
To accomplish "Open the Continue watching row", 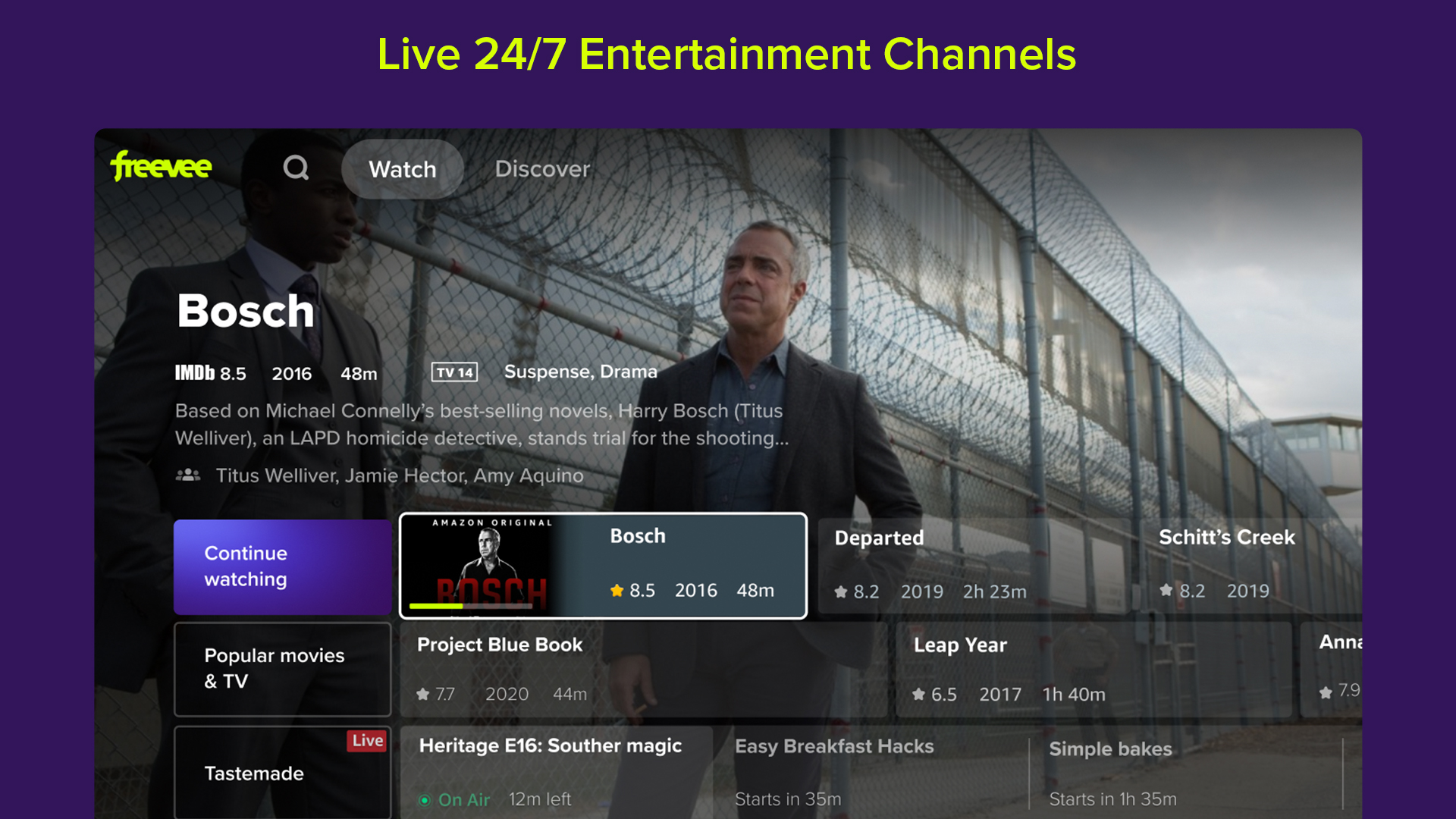I will (283, 566).
